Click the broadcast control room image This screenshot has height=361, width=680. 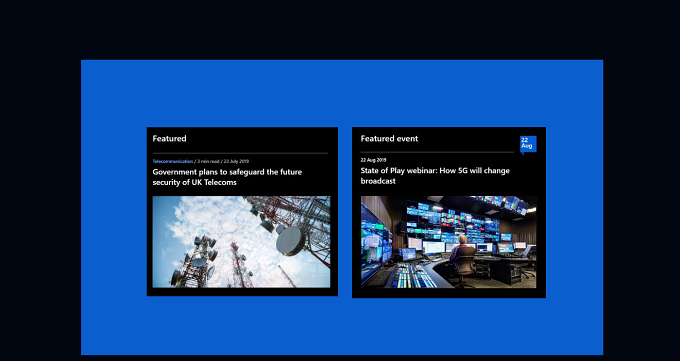[449, 242]
